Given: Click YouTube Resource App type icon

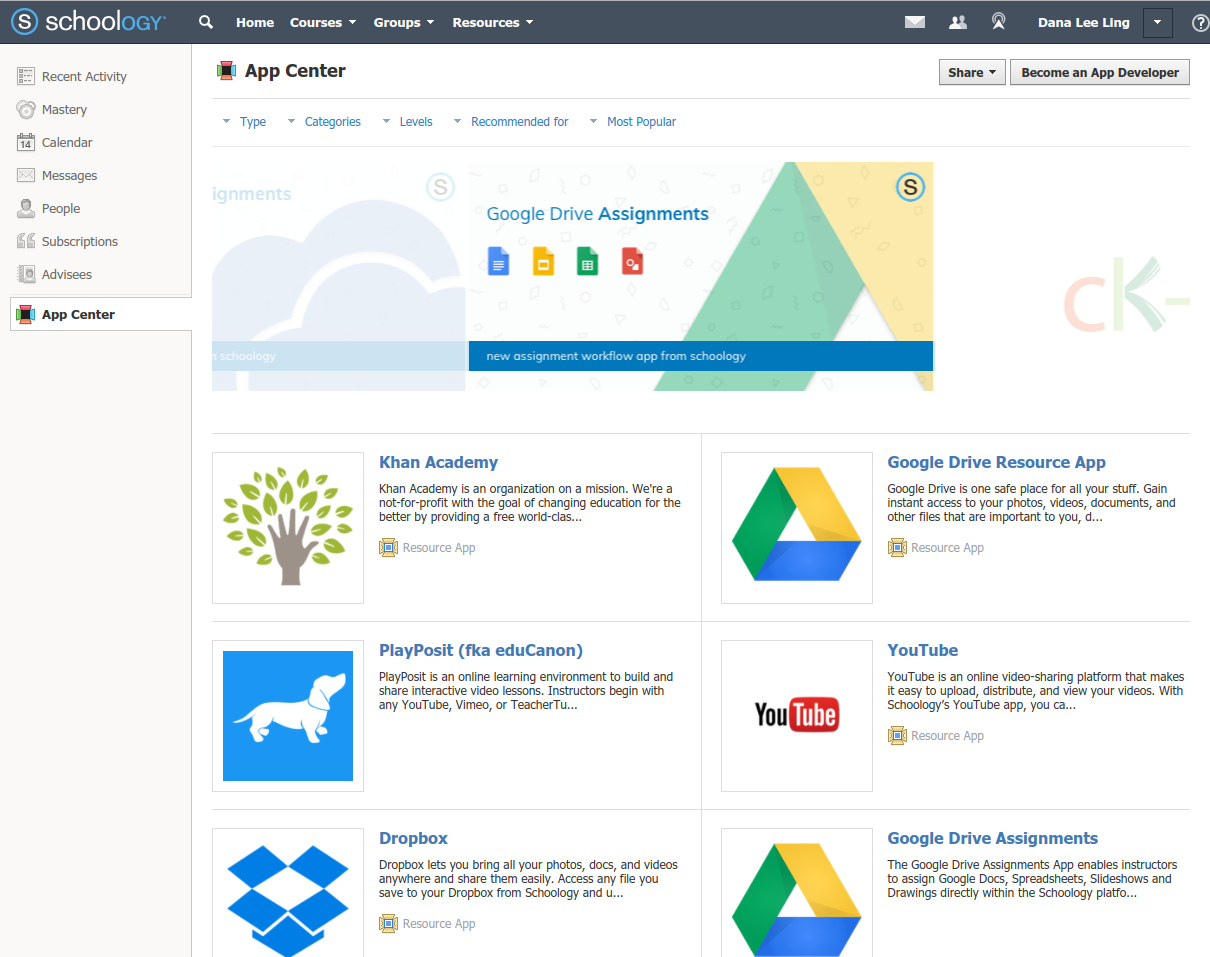Looking at the screenshot, I should click(x=897, y=735).
